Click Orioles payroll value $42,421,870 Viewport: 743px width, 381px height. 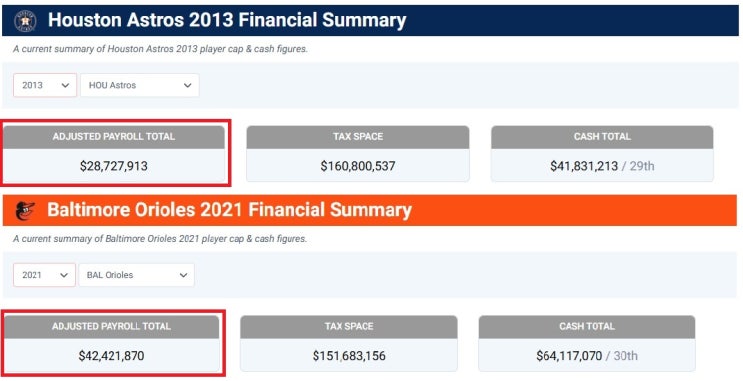pyautogui.click(x=111, y=356)
